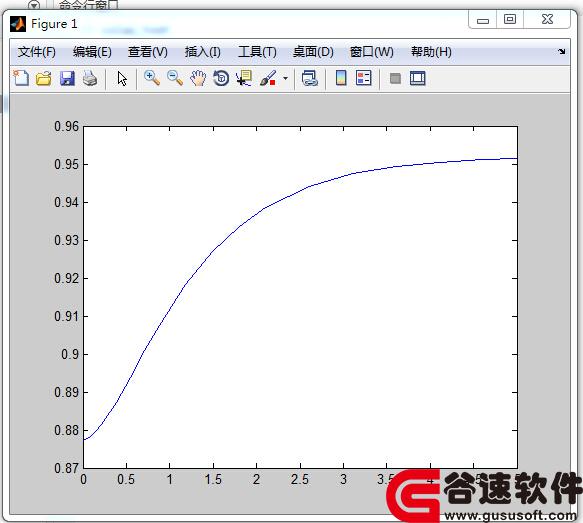Enable the Rotate 3D tool
Image resolution: width=583 pixels, height=523 pixels.
point(221,78)
